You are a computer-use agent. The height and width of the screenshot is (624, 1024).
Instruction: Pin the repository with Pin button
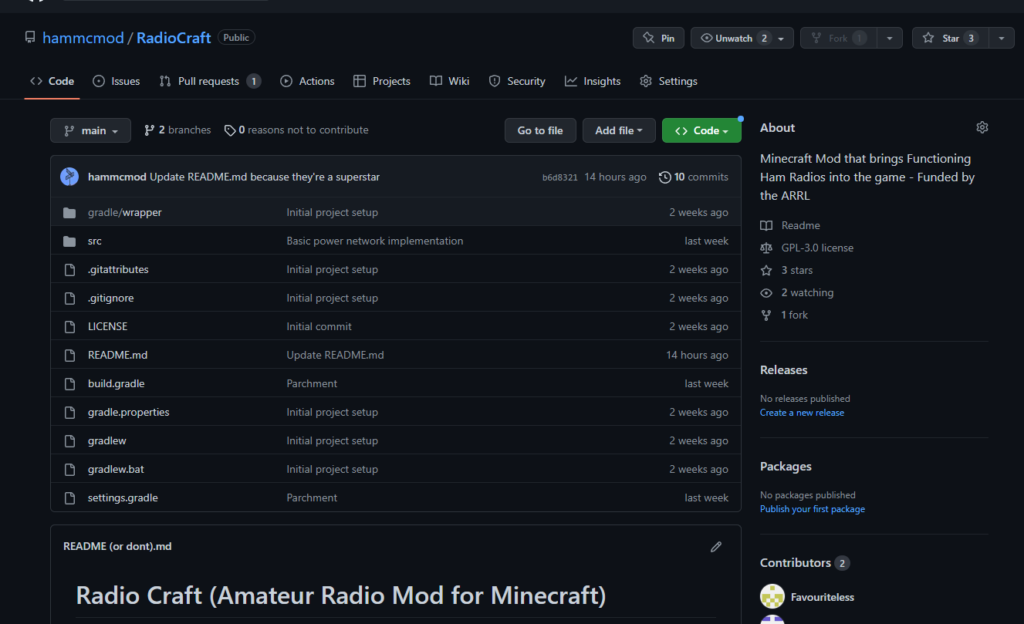(658, 38)
